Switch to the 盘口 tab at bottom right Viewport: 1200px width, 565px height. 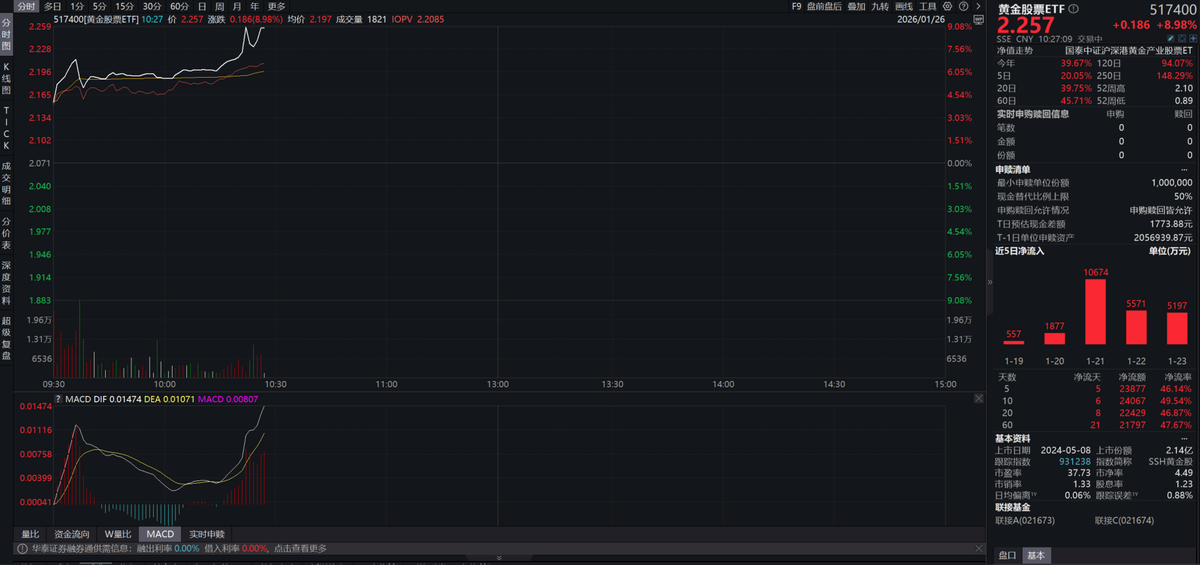tap(1008, 555)
